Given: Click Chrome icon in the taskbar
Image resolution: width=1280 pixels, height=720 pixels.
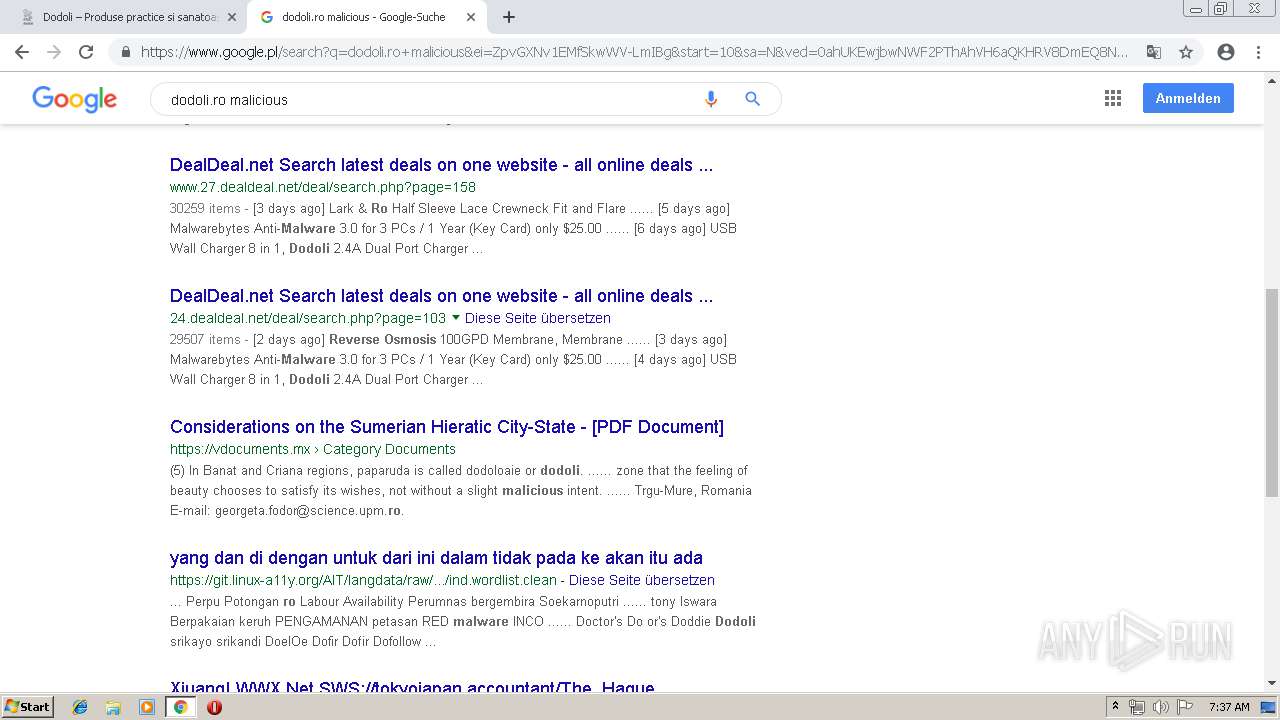Looking at the screenshot, I should click(x=180, y=707).
